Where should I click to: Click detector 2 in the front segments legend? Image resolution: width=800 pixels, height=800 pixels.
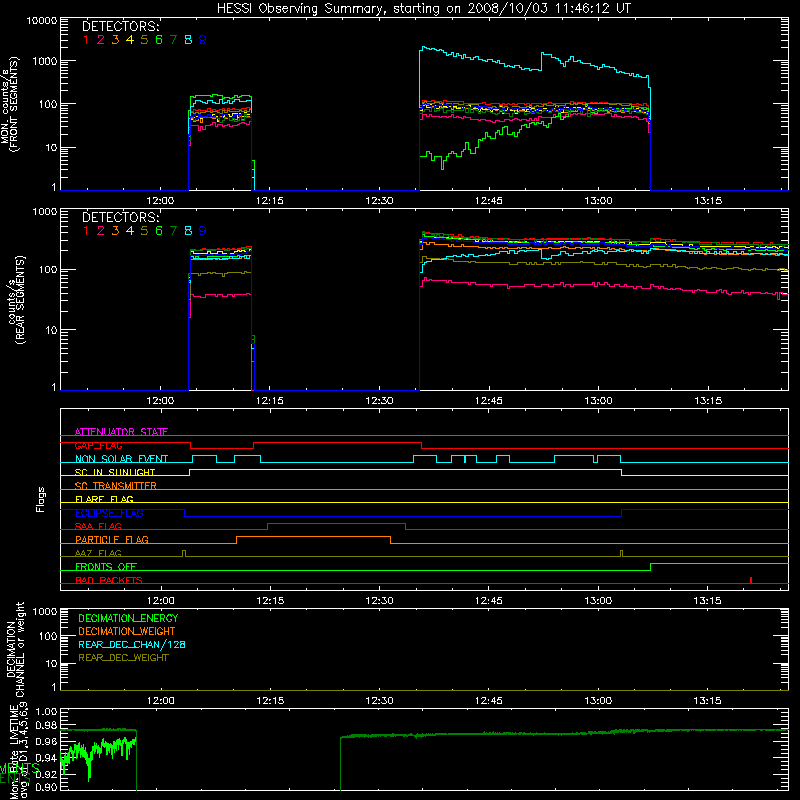coord(101,40)
